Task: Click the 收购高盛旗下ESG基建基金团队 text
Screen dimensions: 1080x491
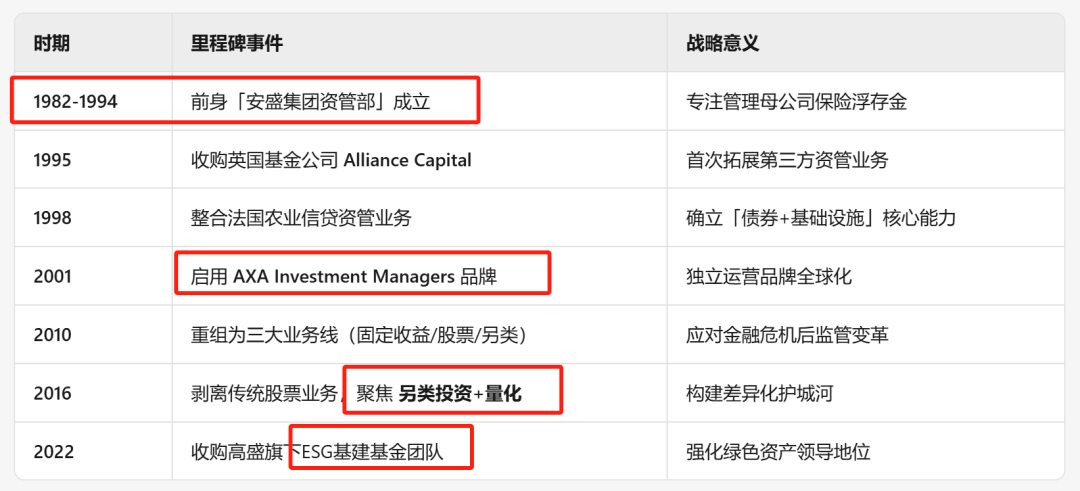Action: click(330, 452)
